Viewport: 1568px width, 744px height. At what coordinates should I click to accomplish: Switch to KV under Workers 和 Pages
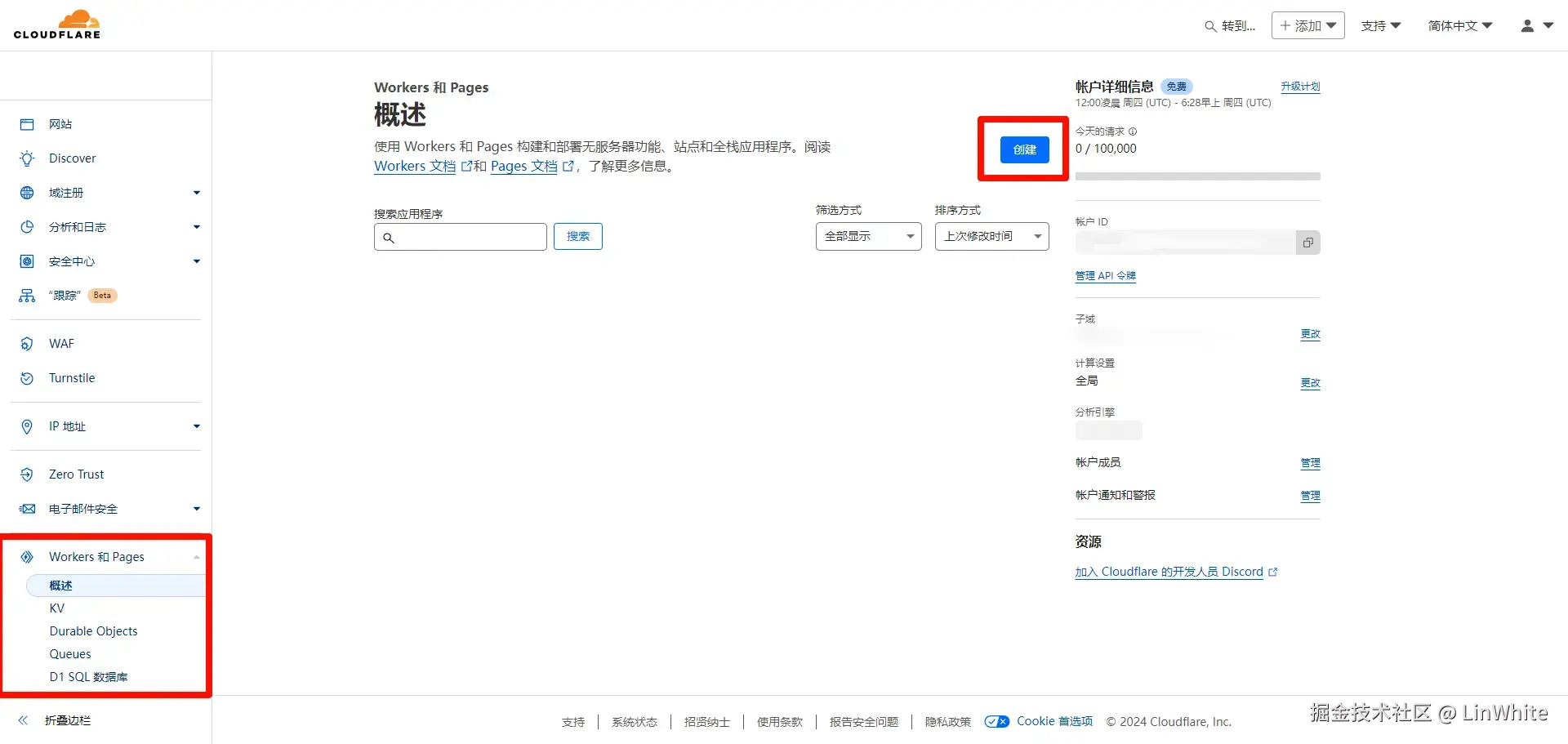[x=57, y=608]
